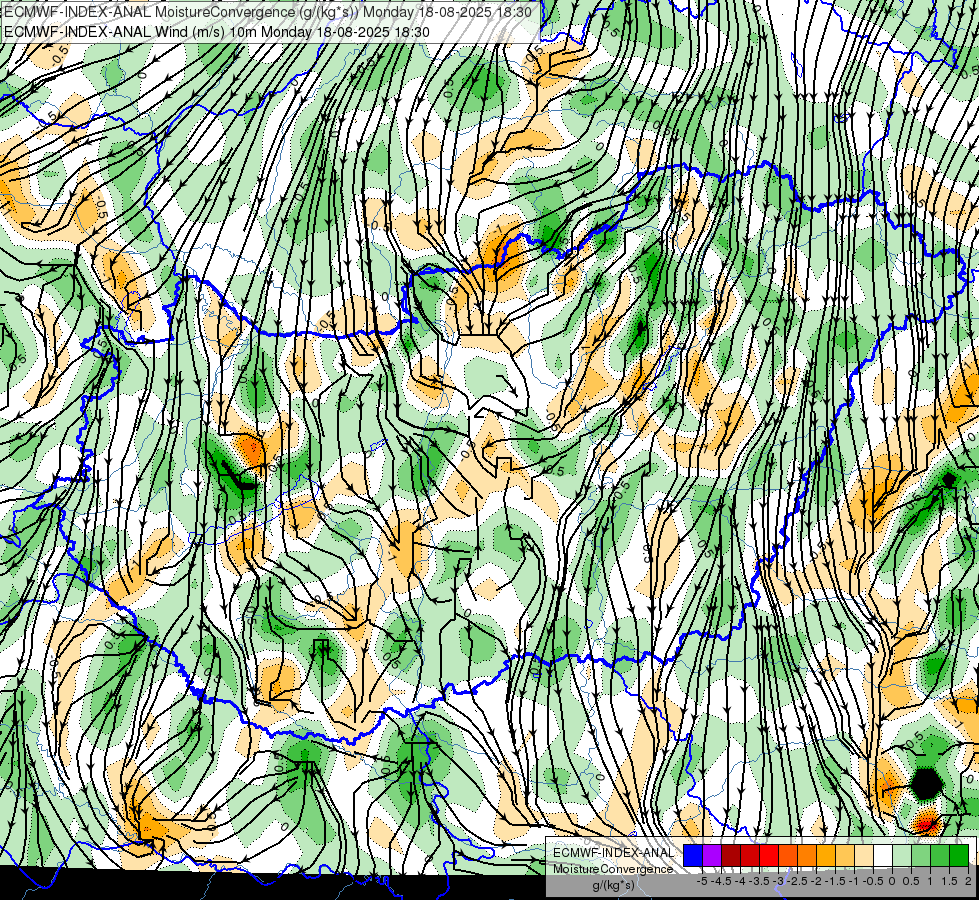The image size is (979, 900).
Task: Click the Wind (m/s) 10m title line
Action: point(217,31)
